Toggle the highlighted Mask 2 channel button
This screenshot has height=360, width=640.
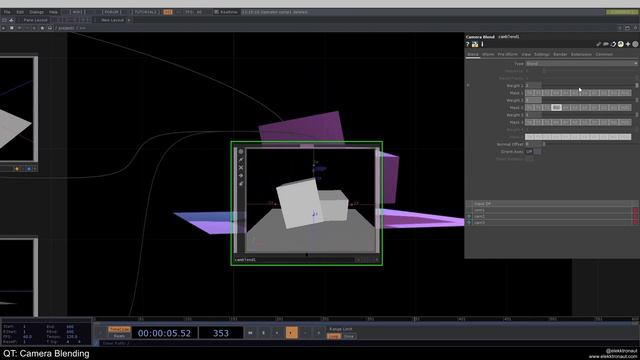(x=556, y=107)
